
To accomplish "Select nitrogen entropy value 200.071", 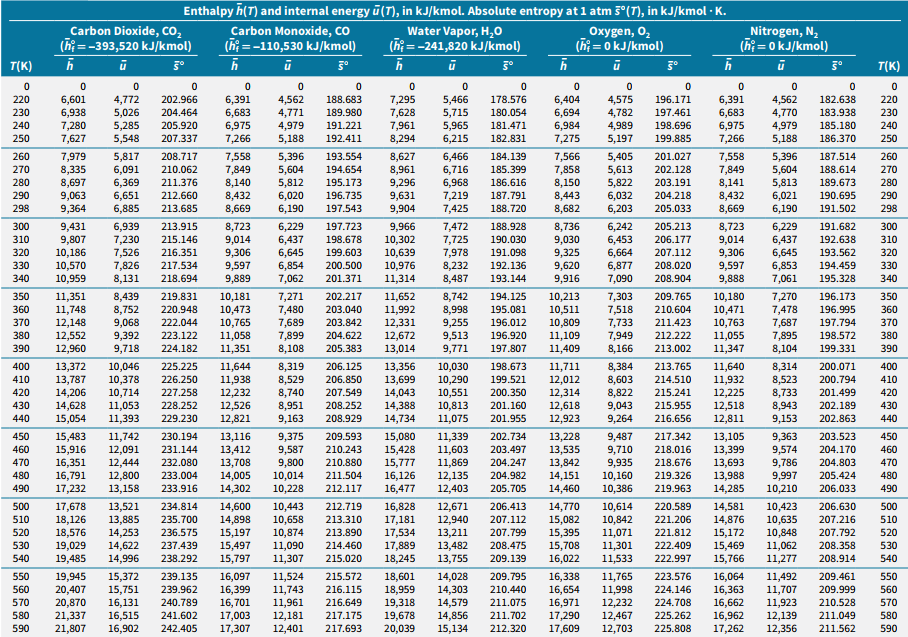I will pyautogui.click(x=837, y=367).
